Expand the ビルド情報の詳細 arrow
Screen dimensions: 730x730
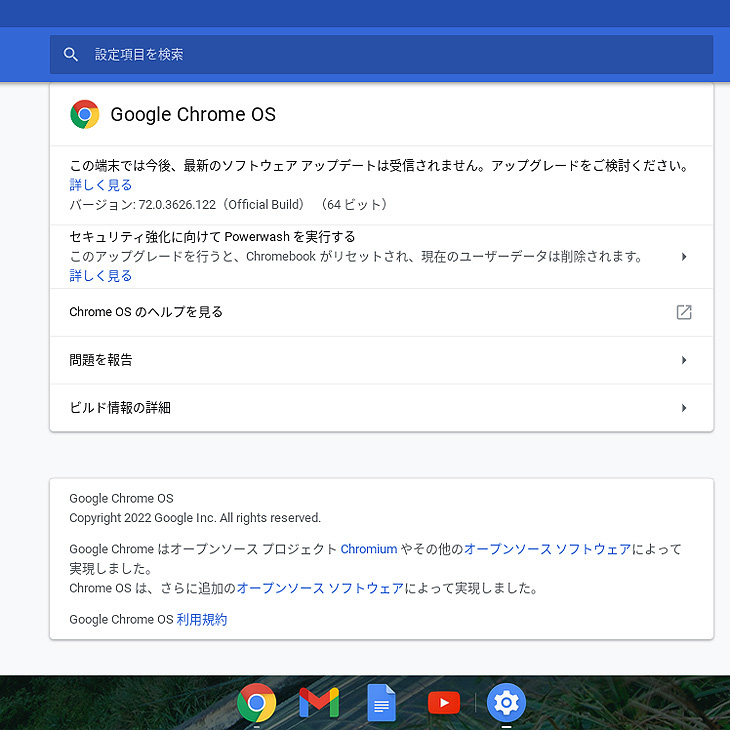pyautogui.click(x=683, y=408)
